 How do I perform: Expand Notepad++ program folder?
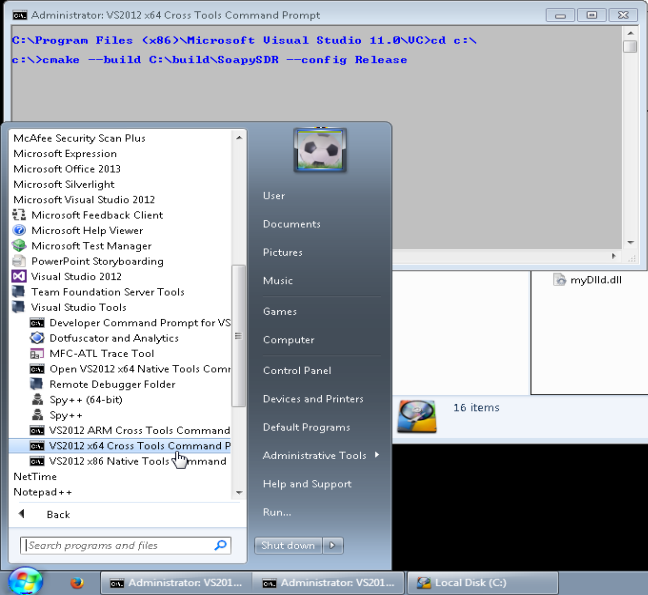pyautogui.click(x=43, y=492)
